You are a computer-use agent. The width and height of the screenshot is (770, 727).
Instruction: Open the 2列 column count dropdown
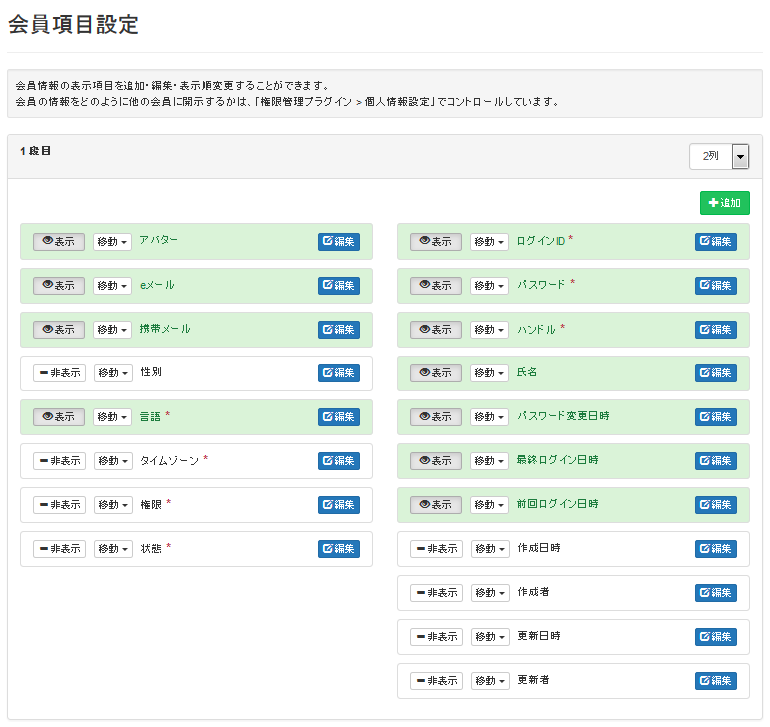[719, 156]
